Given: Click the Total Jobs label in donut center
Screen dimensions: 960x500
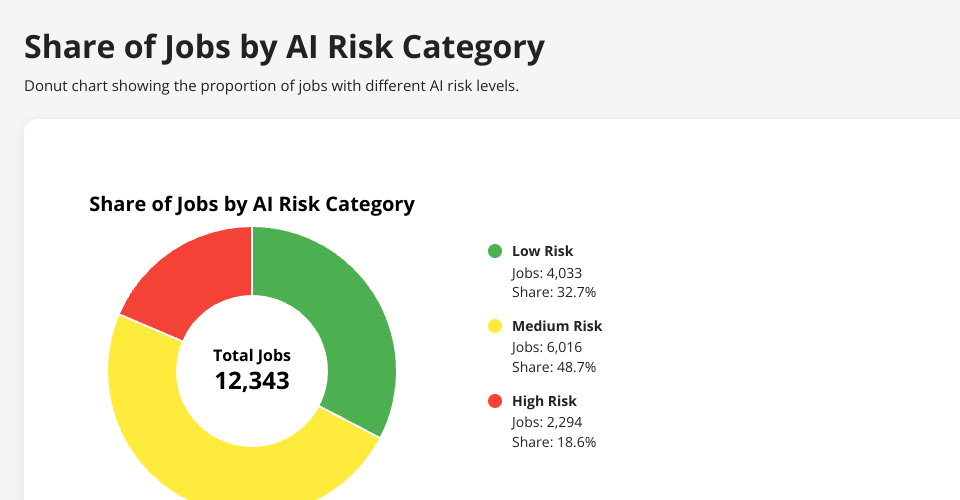Looking at the screenshot, I should [x=252, y=355].
